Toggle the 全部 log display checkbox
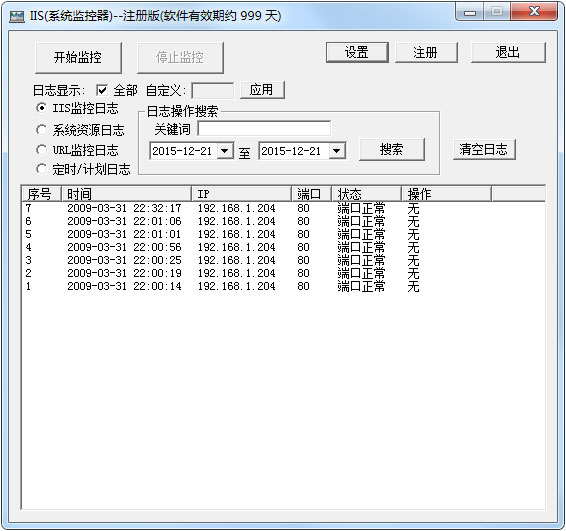Image resolution: width=566 pixels, height=531 pixels. click(x=102, y=90)
